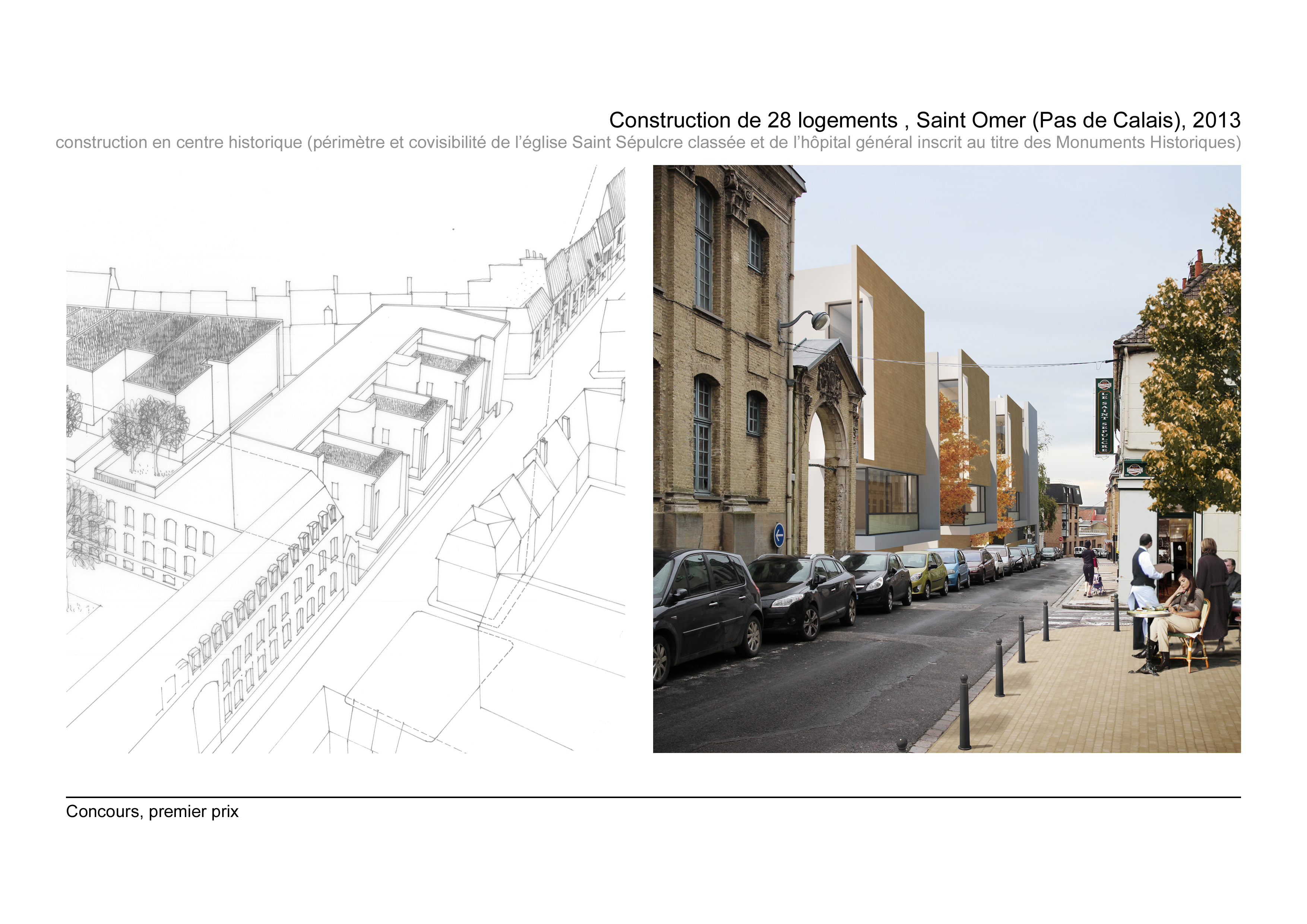Click the green "Le Saint Sepulcre" sign

(1104, 416)
